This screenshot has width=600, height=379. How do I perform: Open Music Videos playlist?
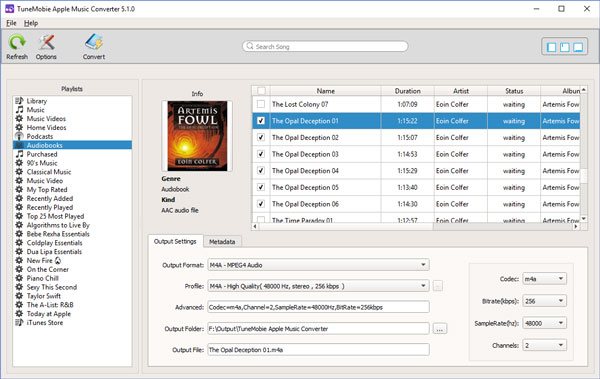pos(46,119)
